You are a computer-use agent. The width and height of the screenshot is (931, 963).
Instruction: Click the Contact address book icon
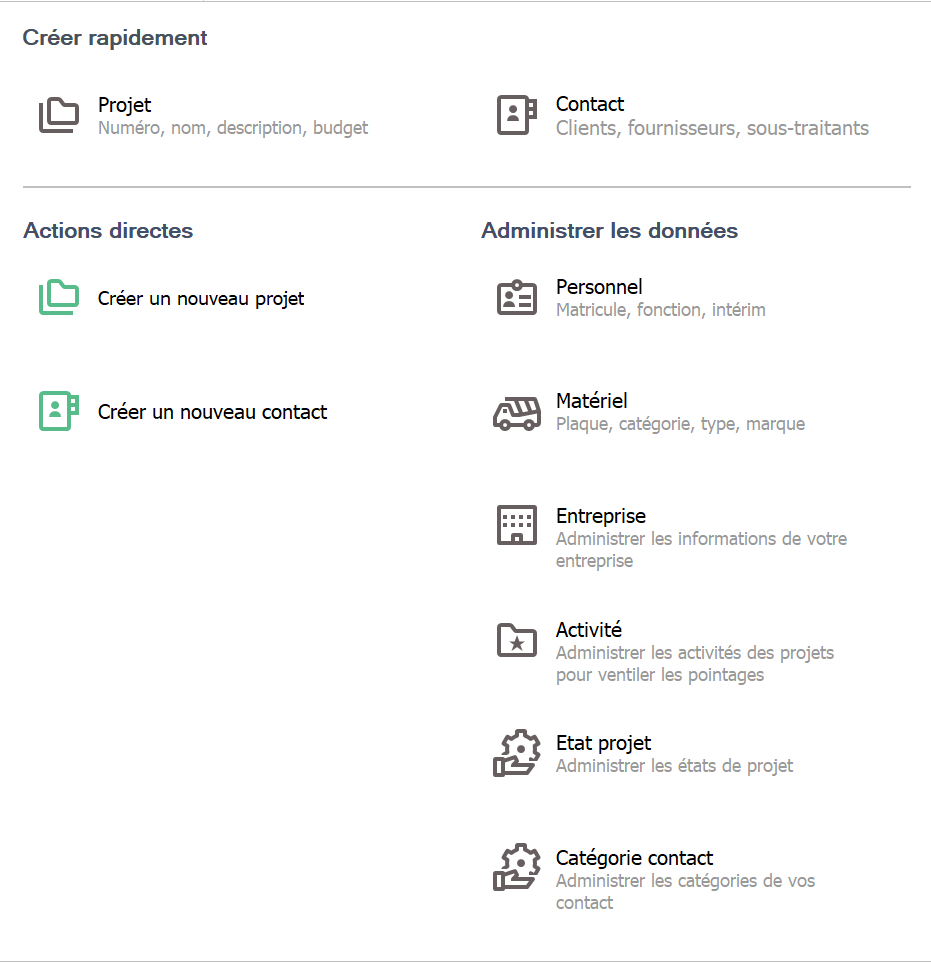[517, 115]
